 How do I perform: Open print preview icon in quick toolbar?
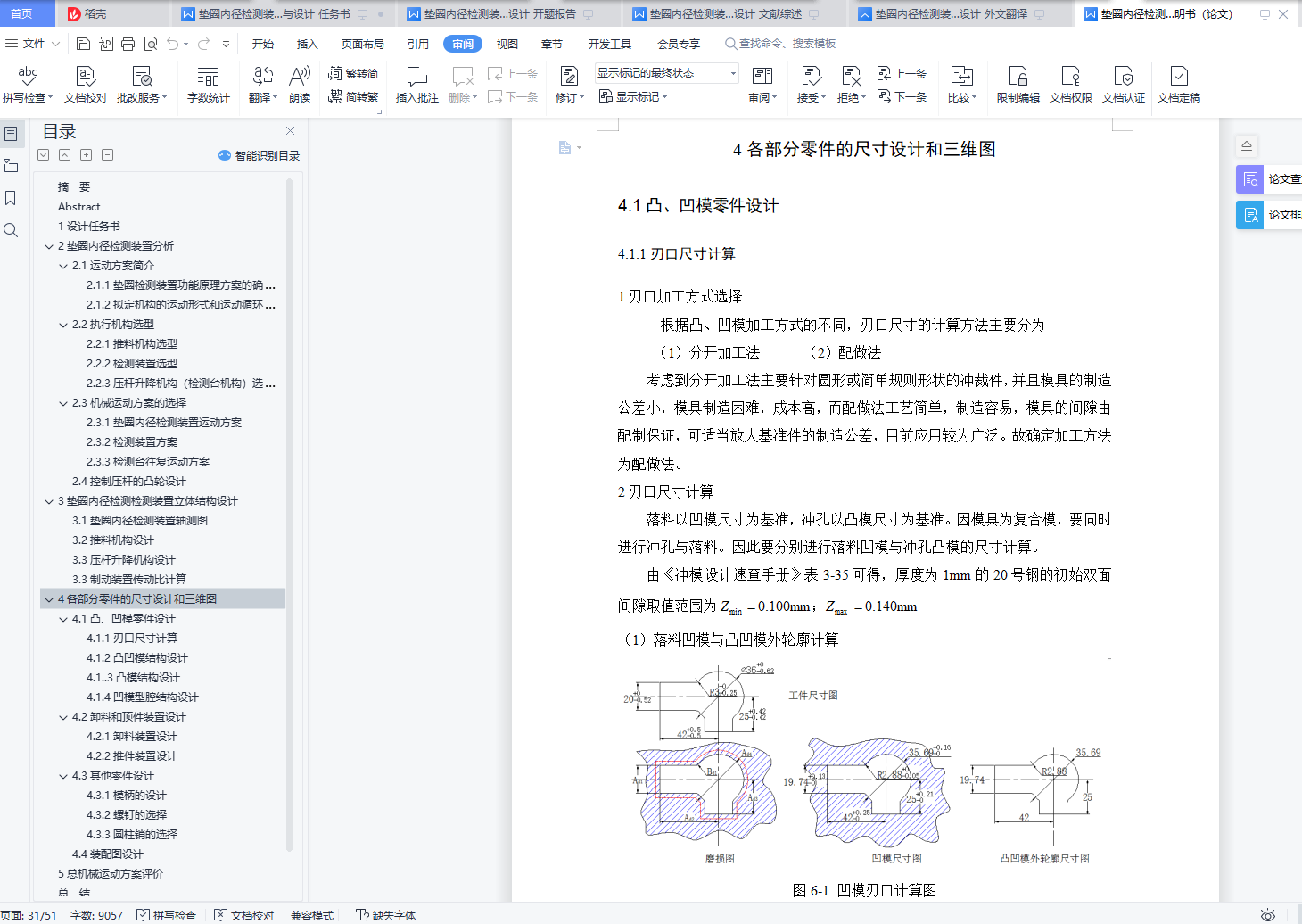(150, 44)
